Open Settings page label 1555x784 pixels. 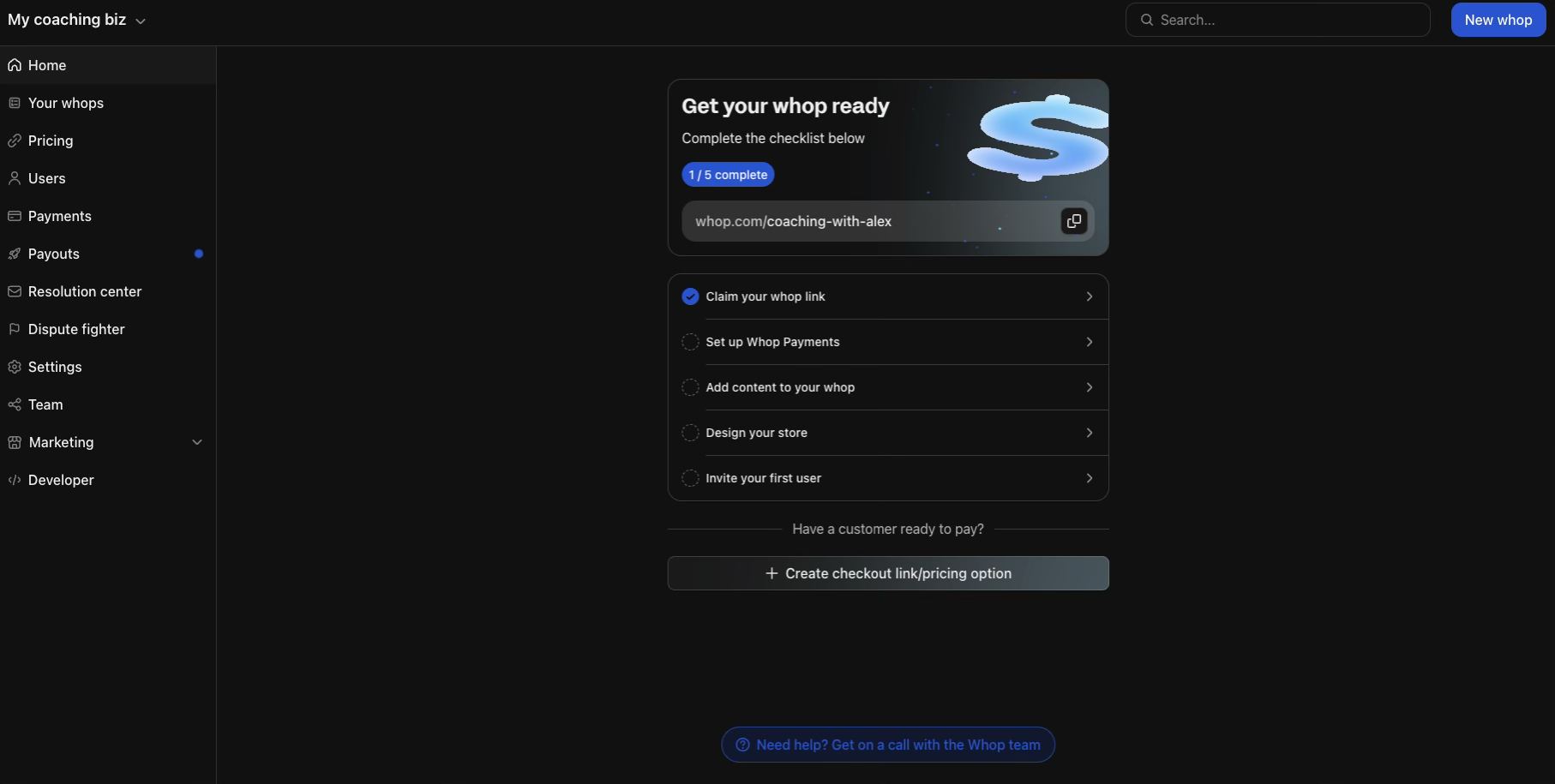tap(55, 367)
